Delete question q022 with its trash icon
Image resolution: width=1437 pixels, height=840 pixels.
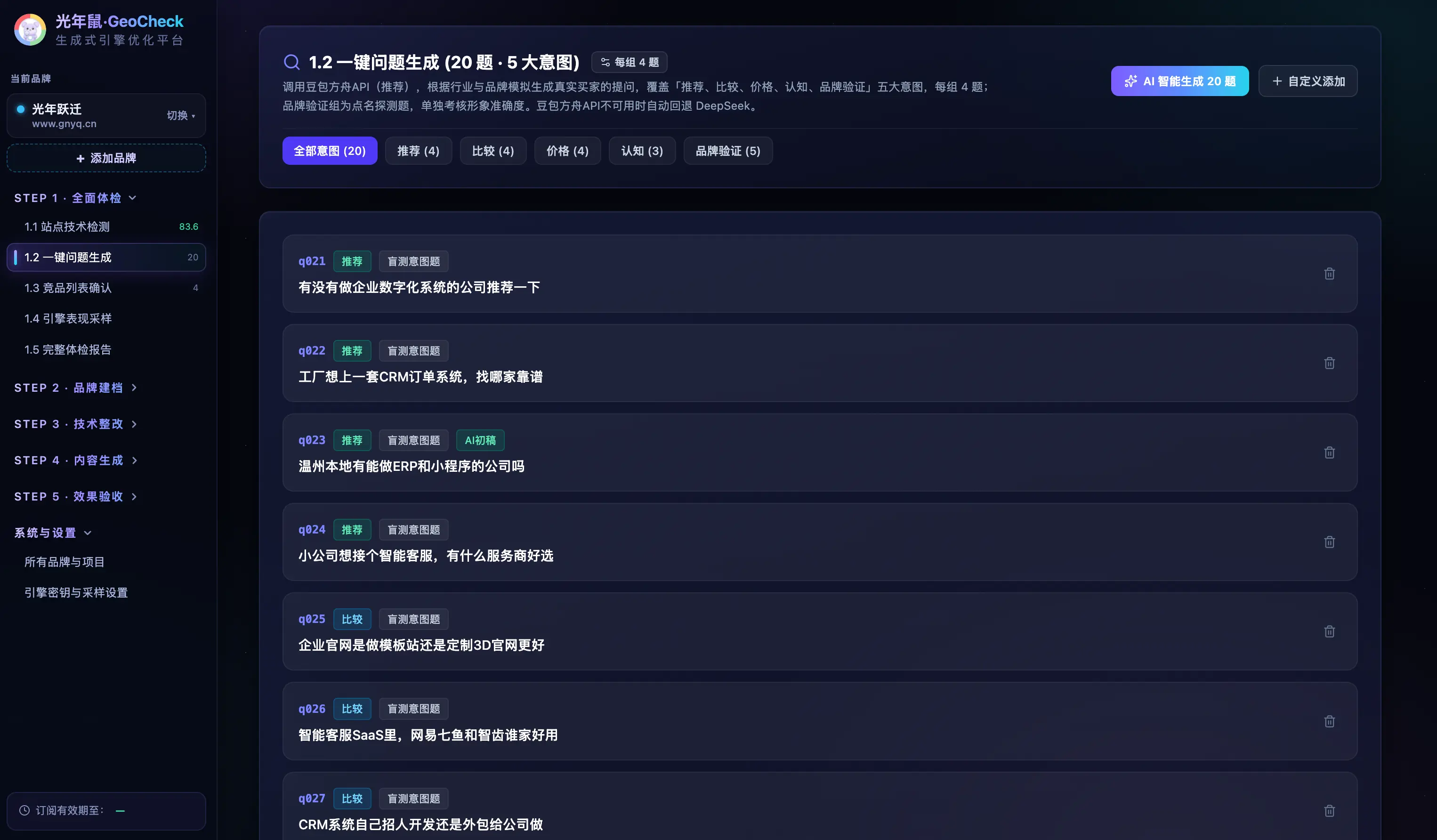1329,363
